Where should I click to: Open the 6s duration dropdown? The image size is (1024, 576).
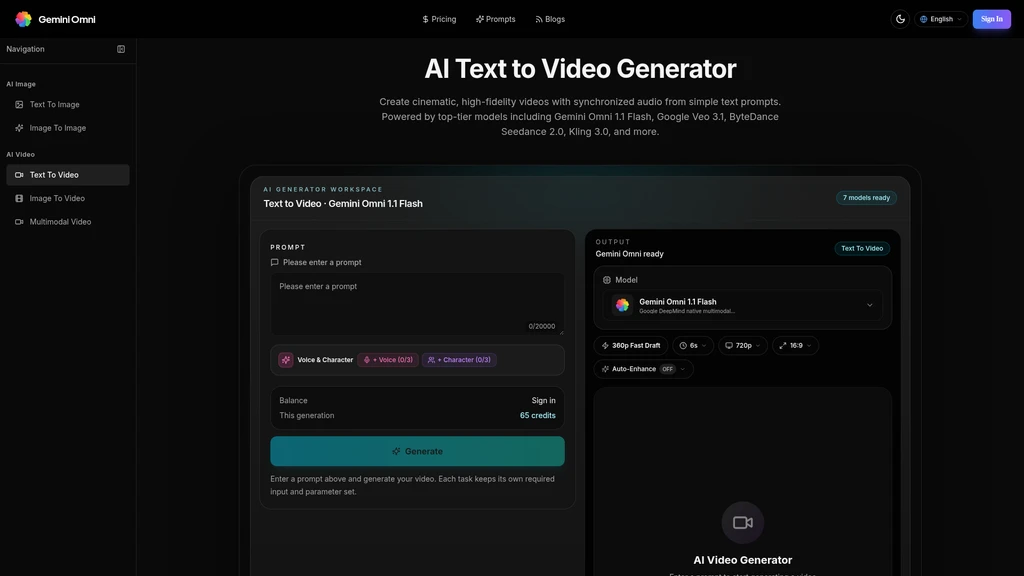(x=693, y=345)
